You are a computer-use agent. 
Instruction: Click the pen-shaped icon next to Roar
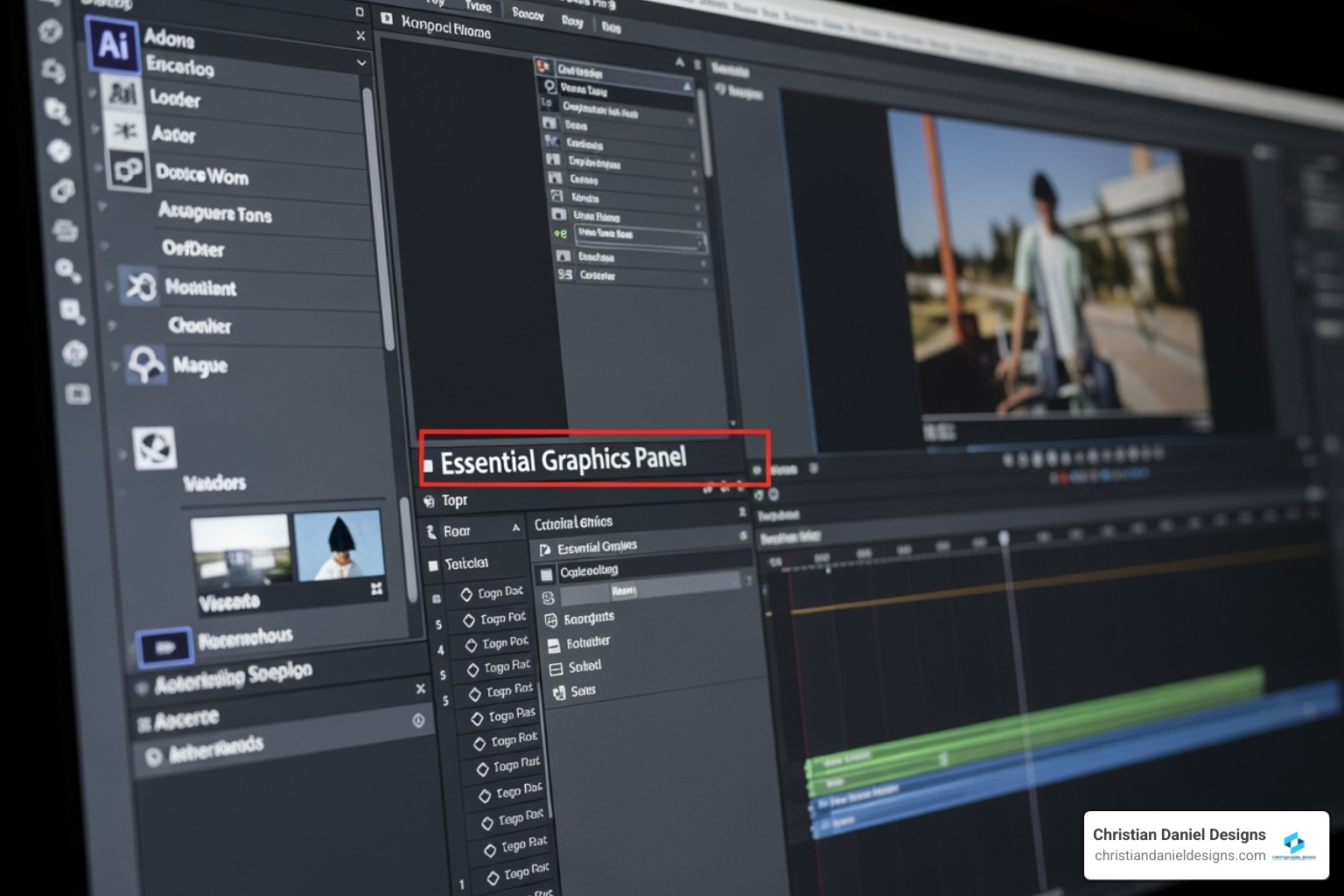(431, 530)
